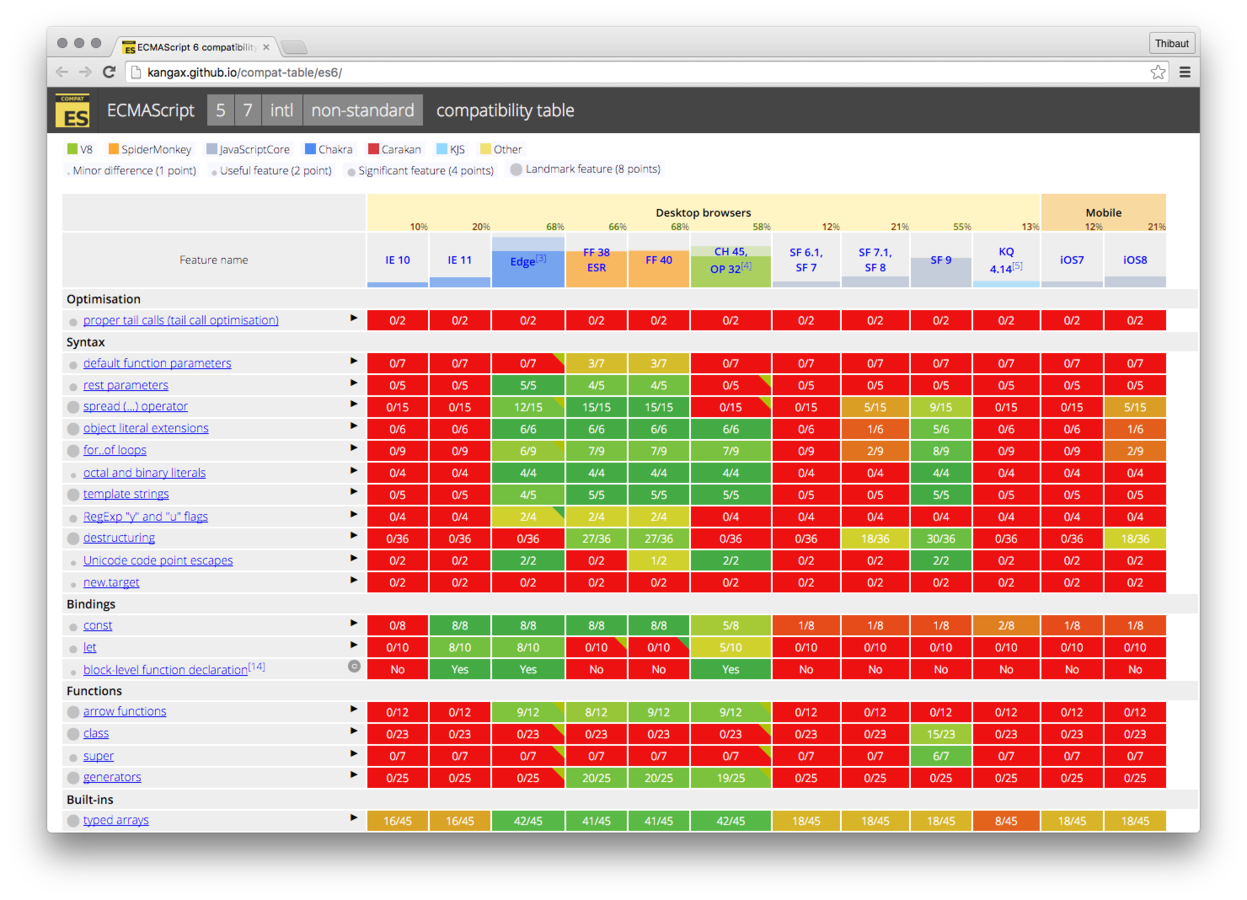This screenshot has width=1247, height=900.
Task: Click the browser back arrow
Action: [62, 72]
